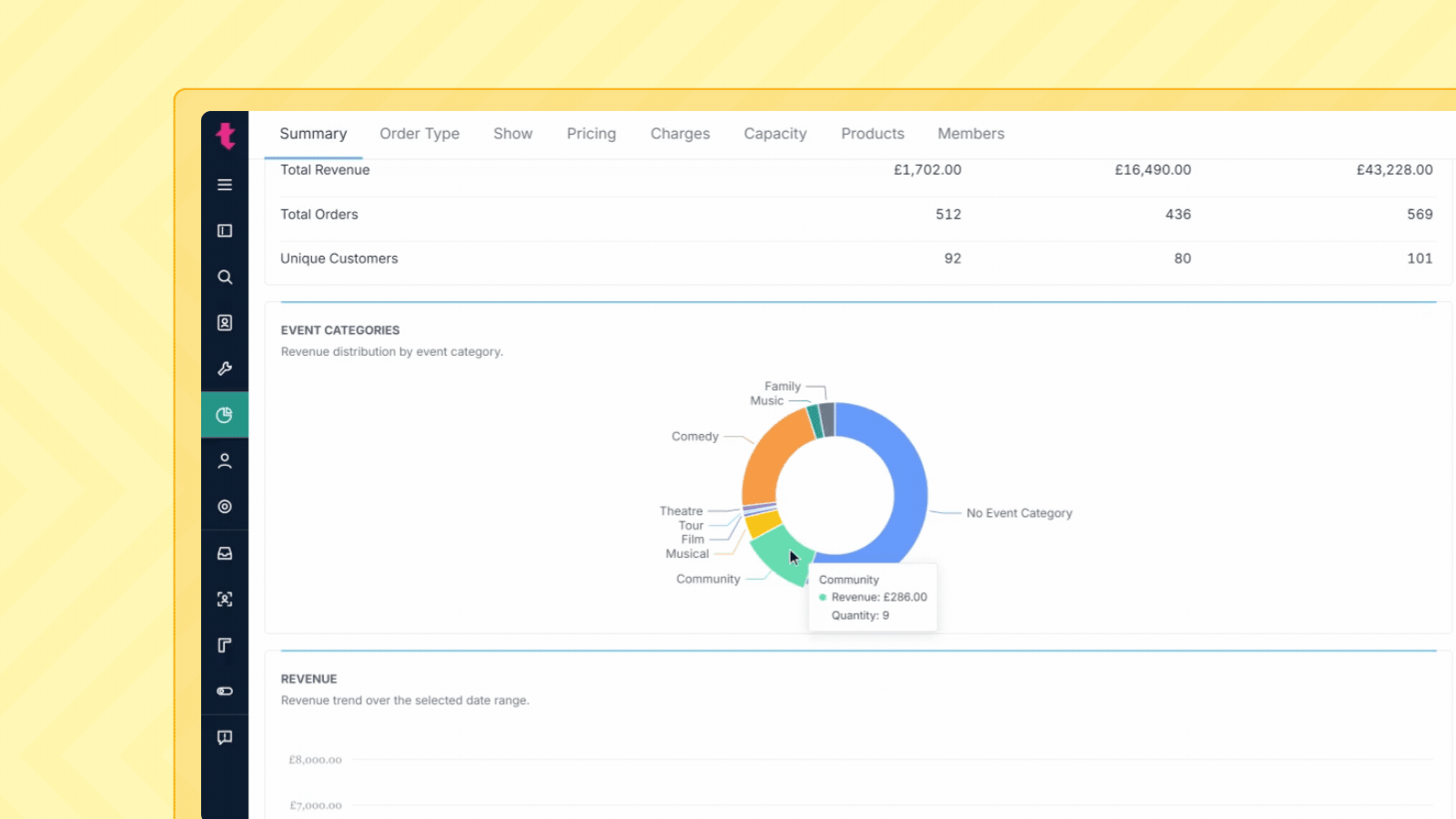
Task: Click the "512" total orders value
Action: coord(948,215)
